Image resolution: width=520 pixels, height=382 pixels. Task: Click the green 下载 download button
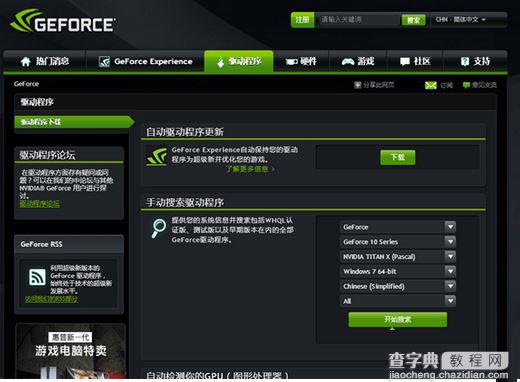pos(398,157)
